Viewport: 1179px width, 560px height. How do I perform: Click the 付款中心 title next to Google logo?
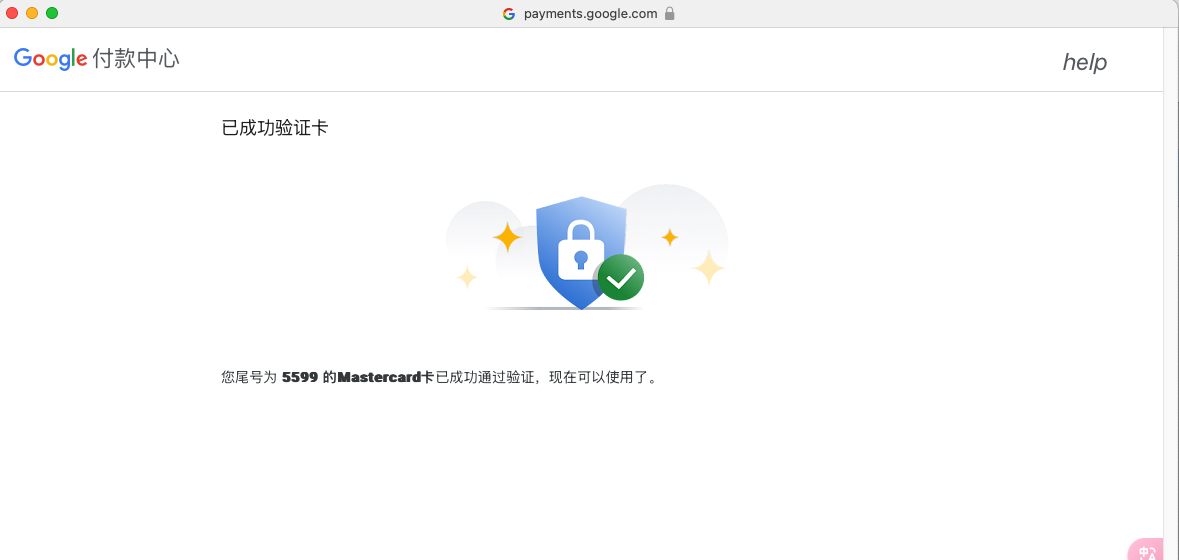point(136,59)
